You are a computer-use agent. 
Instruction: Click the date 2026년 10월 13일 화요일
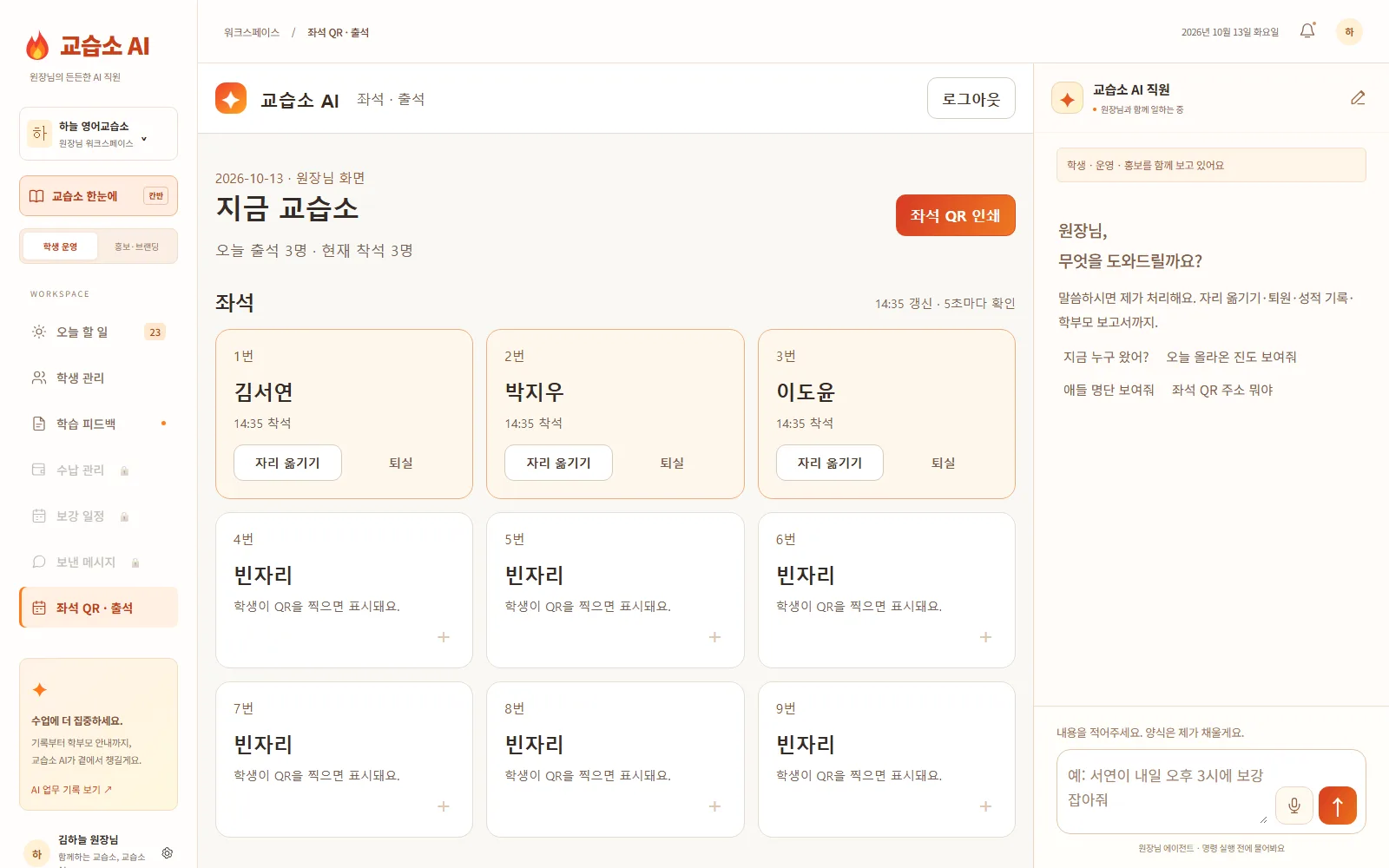tap(1230, 32)
